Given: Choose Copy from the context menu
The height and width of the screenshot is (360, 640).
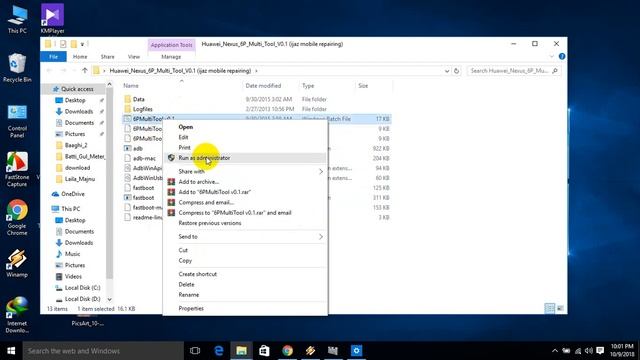Looking at the screenshot, I should 246,260.
